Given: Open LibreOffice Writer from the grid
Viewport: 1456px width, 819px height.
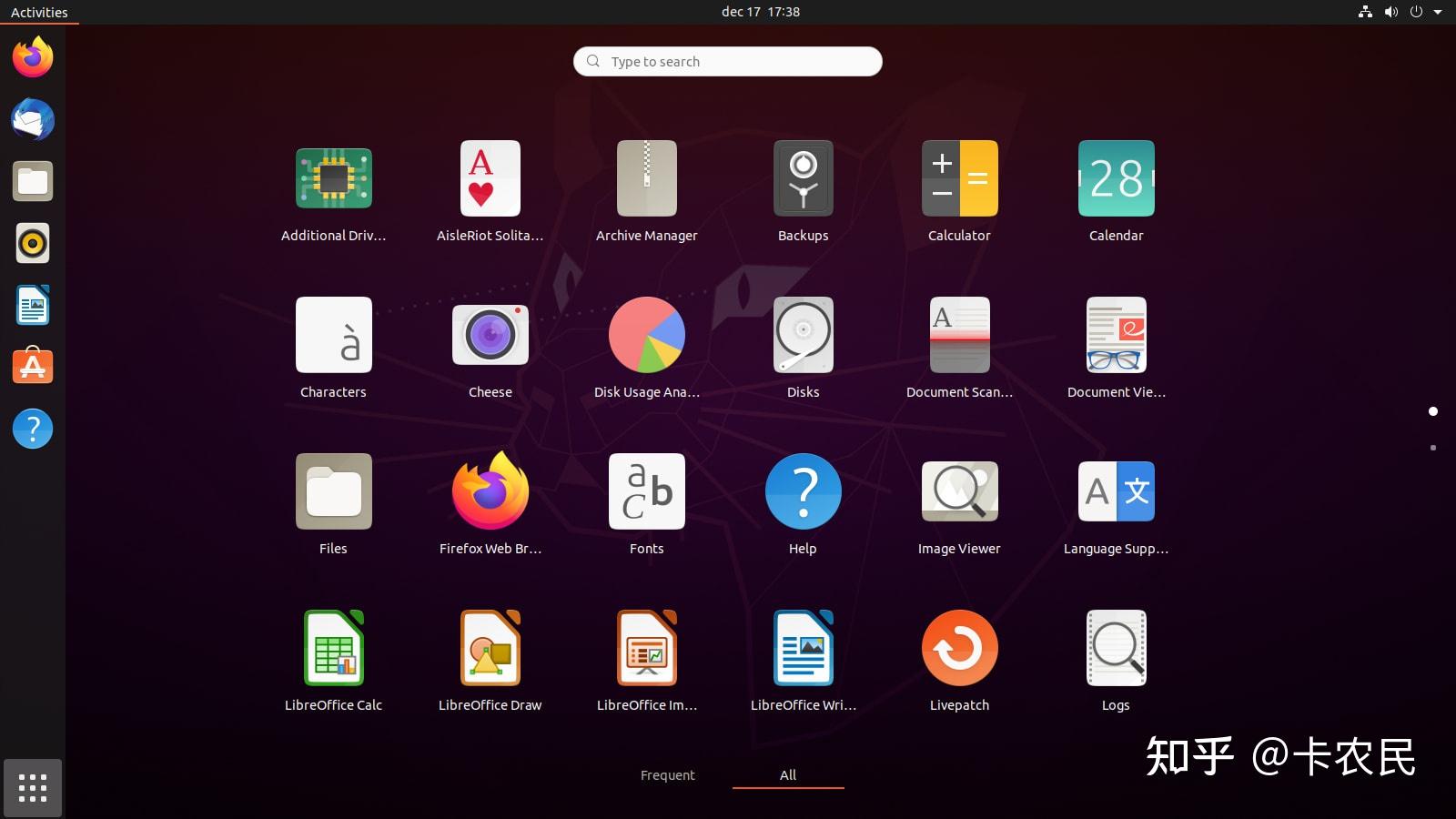Looking at the screenshot, I should [804, 648].
